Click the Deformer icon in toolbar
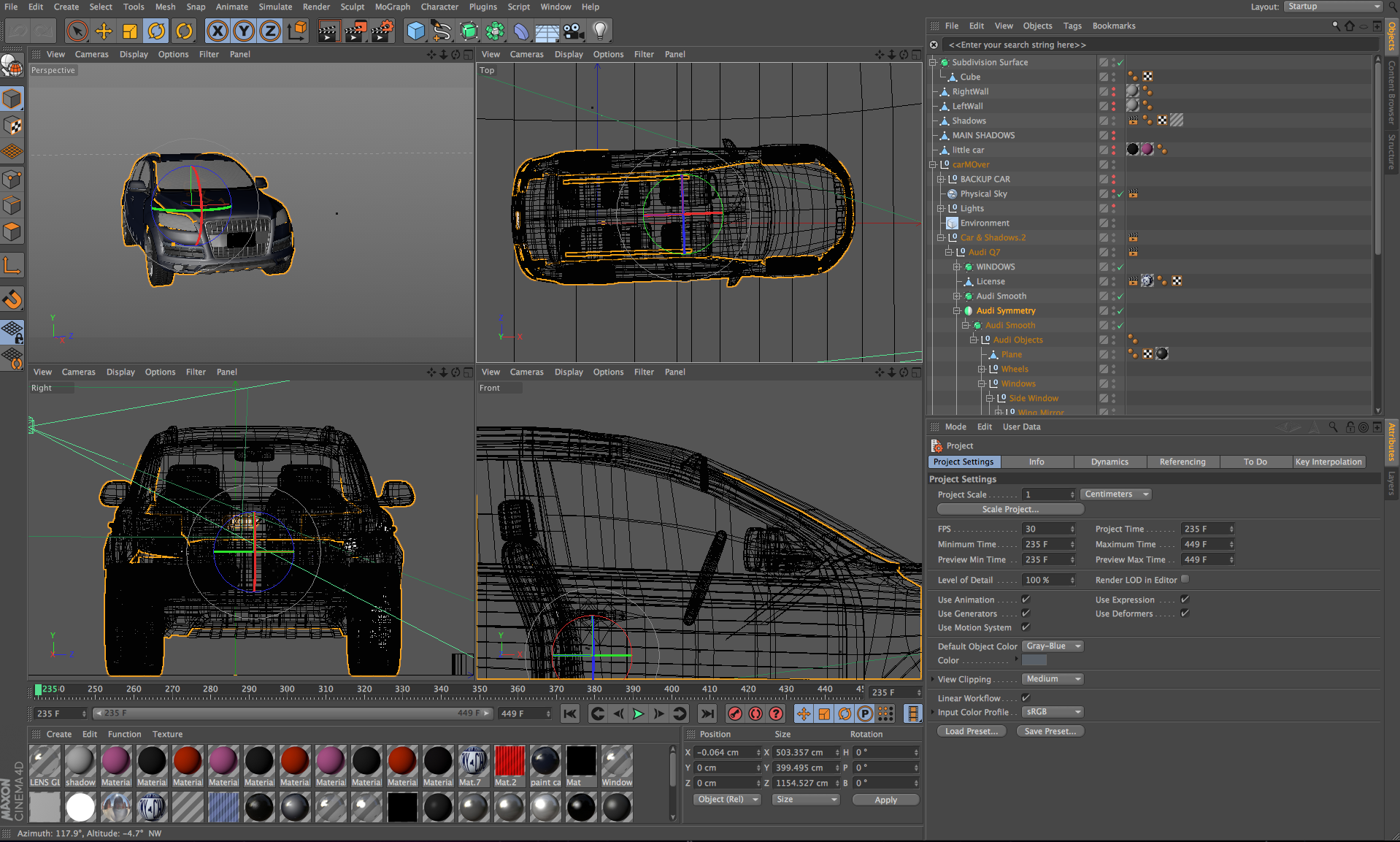Screen dimensions: 1400x842 point(521,31)
